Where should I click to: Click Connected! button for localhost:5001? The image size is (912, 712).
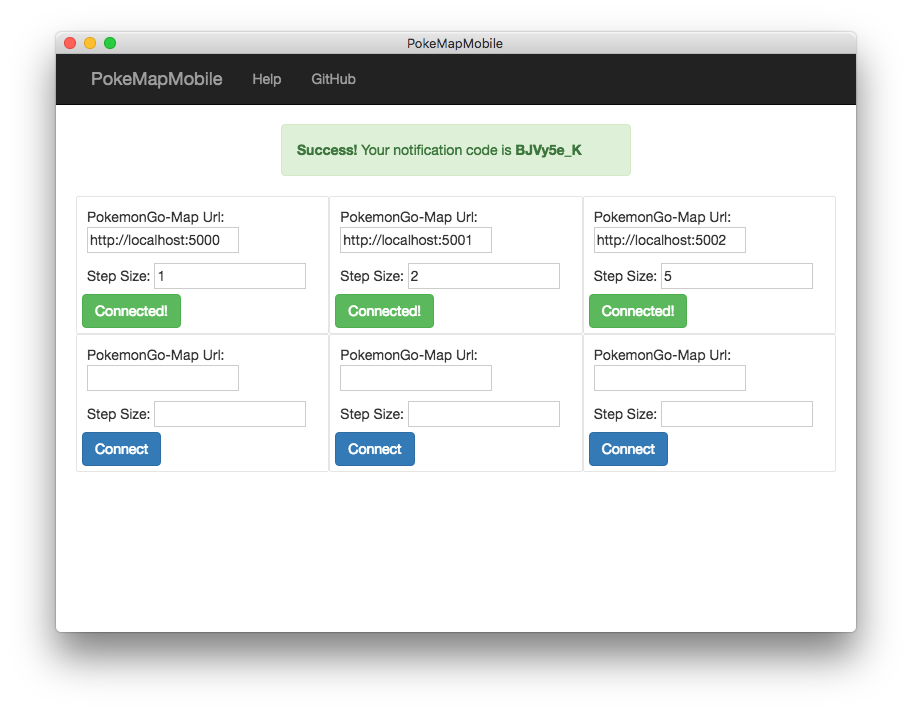(384, 311)
